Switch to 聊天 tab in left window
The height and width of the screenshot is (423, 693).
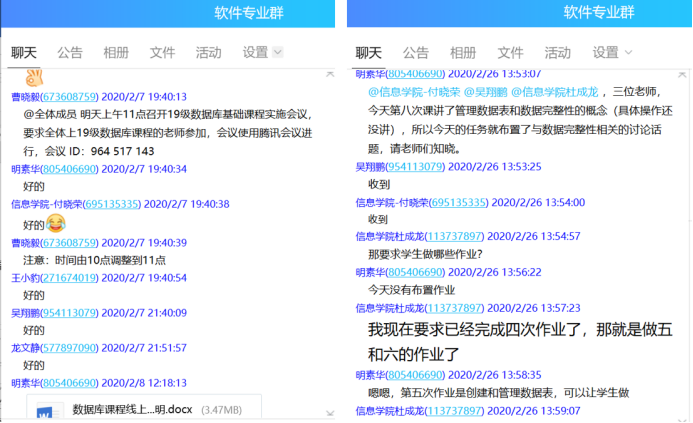pos(24,53)
